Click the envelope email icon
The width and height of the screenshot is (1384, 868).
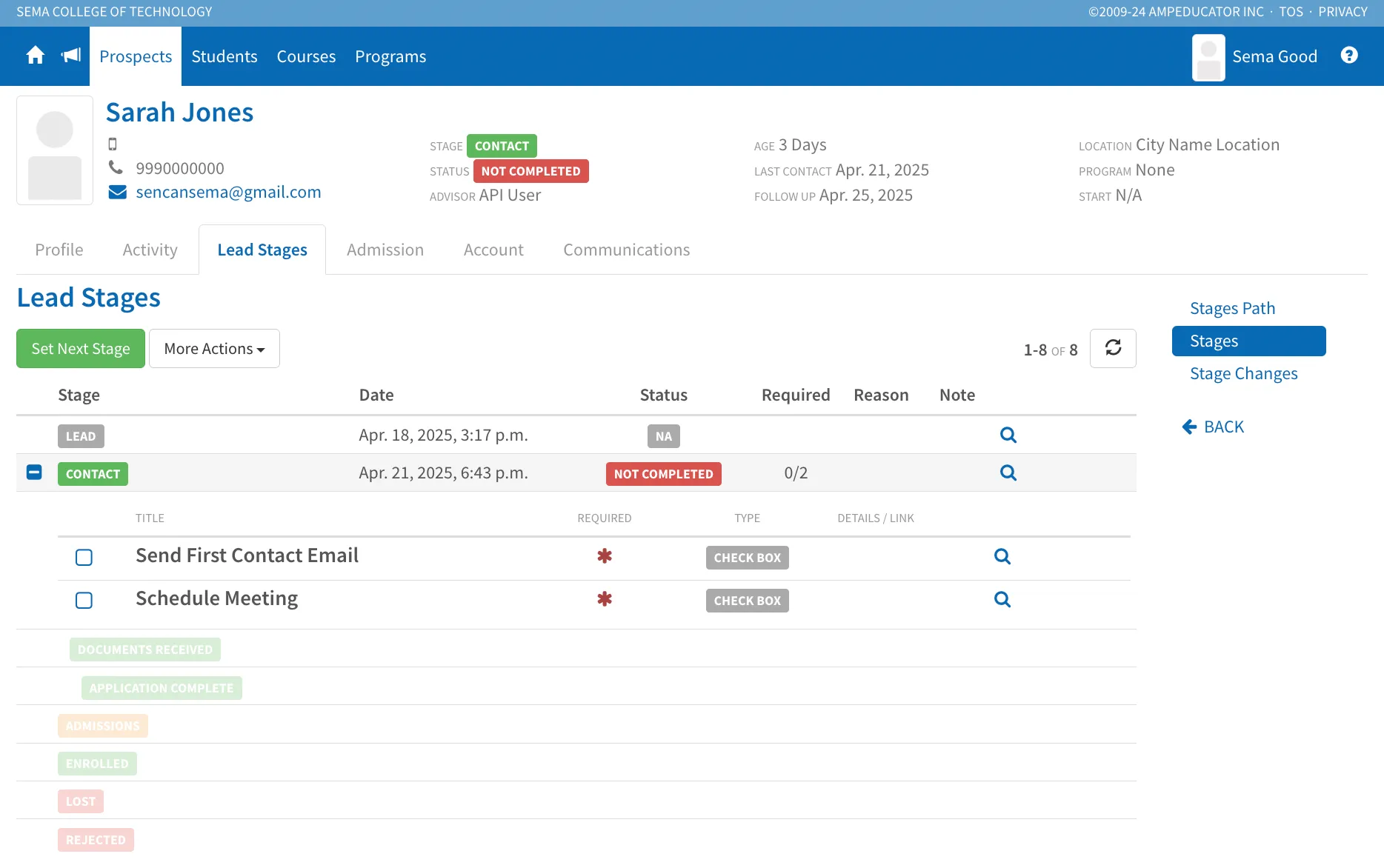117,193
